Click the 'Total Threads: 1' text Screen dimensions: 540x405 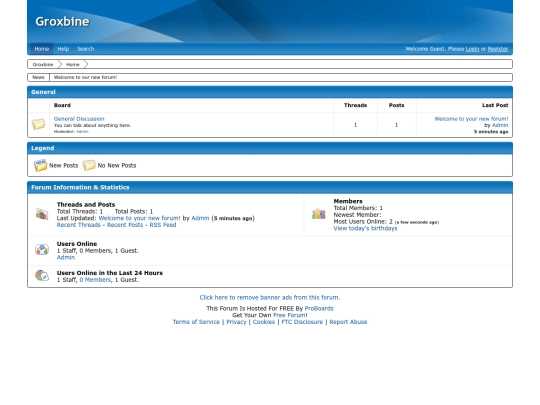[x=80, y=211]
